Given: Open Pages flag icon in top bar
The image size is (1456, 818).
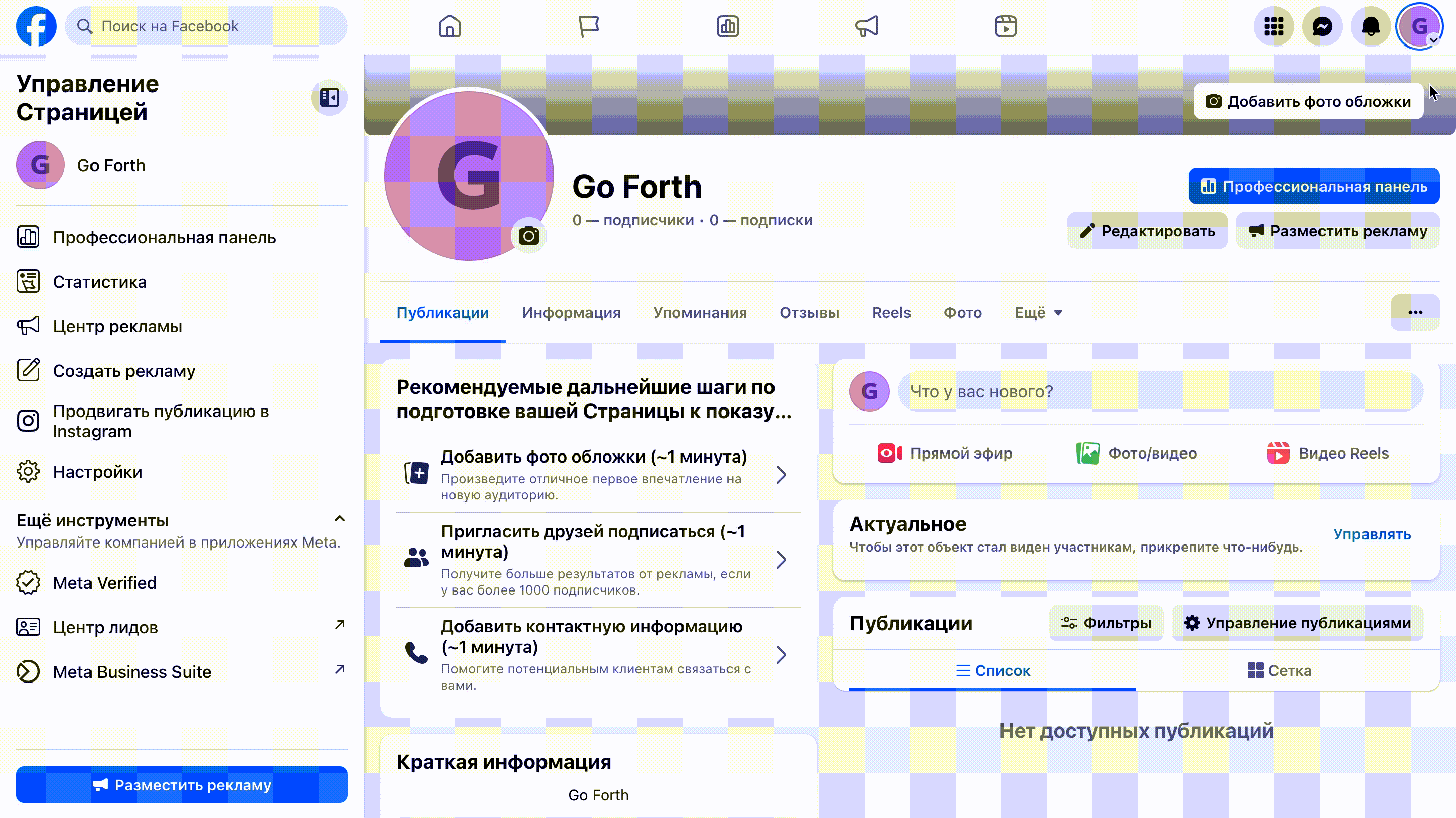Looking at the screenshot, I should tap(588, 27).
